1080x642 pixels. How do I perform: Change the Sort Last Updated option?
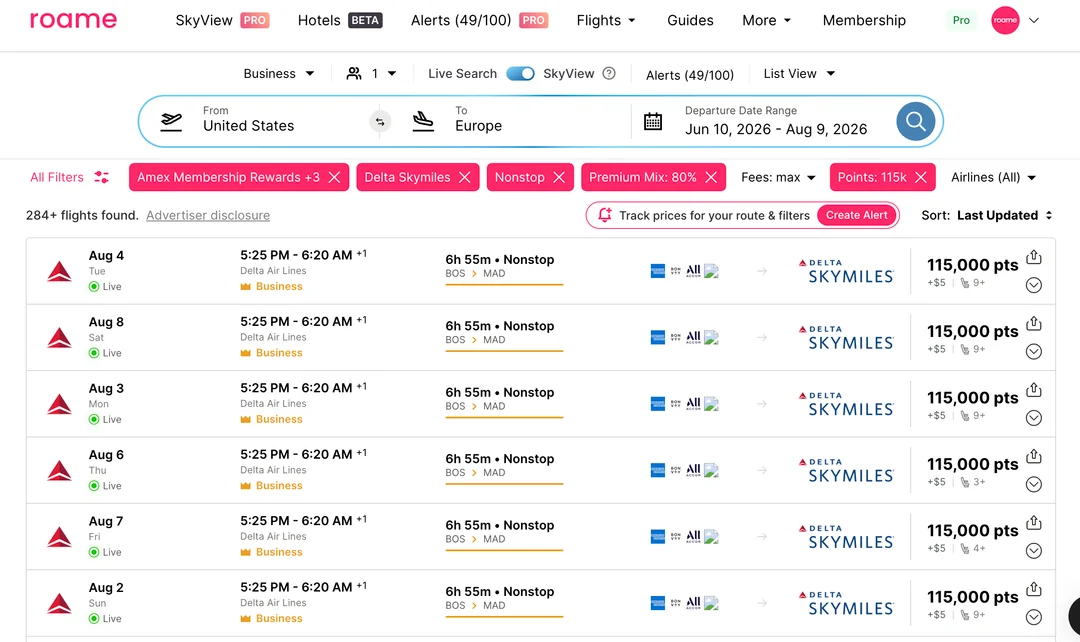(1004, 215)
